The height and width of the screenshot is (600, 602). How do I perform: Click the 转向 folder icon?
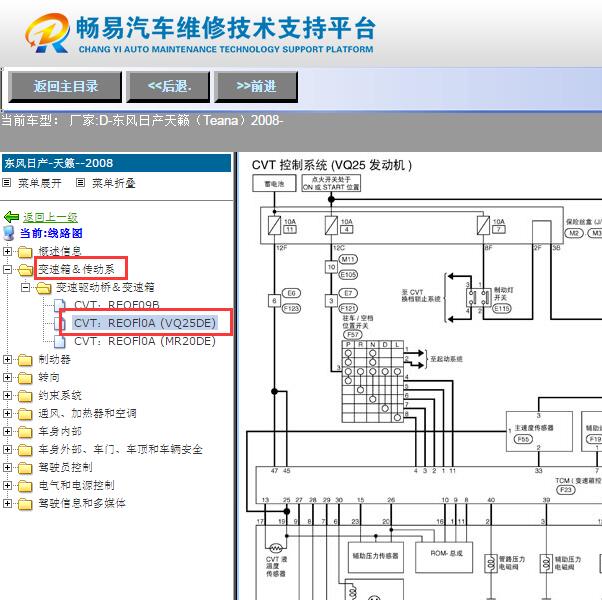[25, 378]
